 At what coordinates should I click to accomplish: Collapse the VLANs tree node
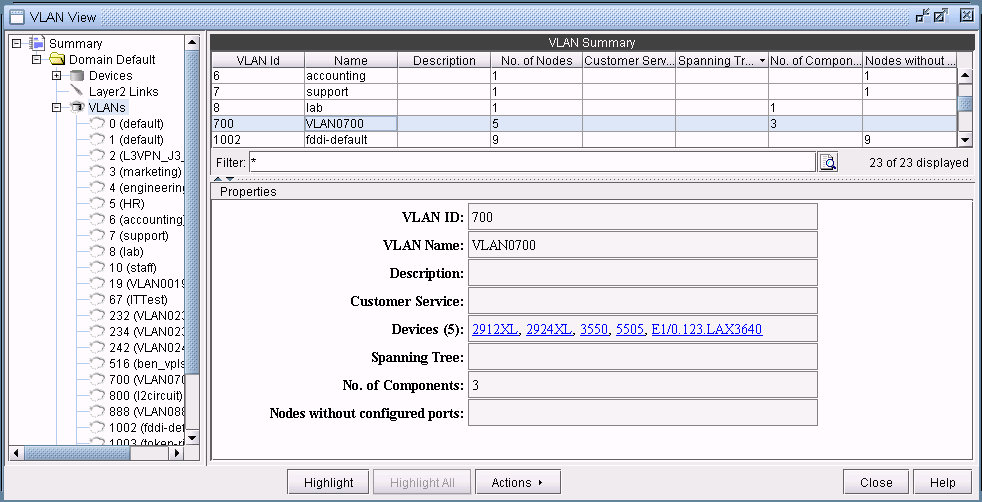coord(57,108)
